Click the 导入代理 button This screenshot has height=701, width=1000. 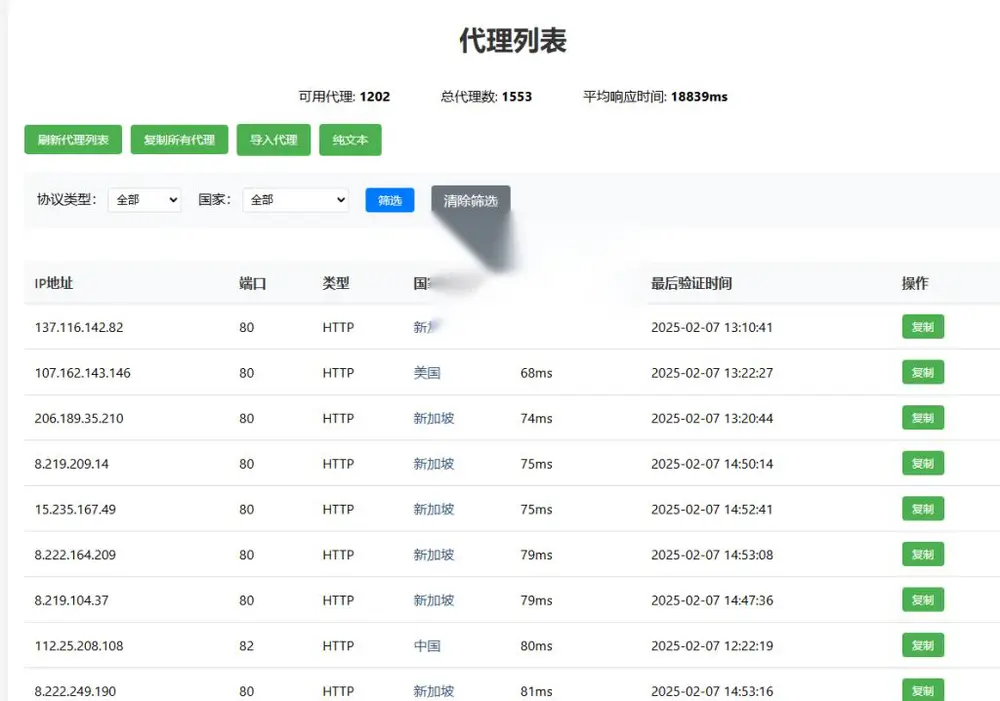pos(274,140)
